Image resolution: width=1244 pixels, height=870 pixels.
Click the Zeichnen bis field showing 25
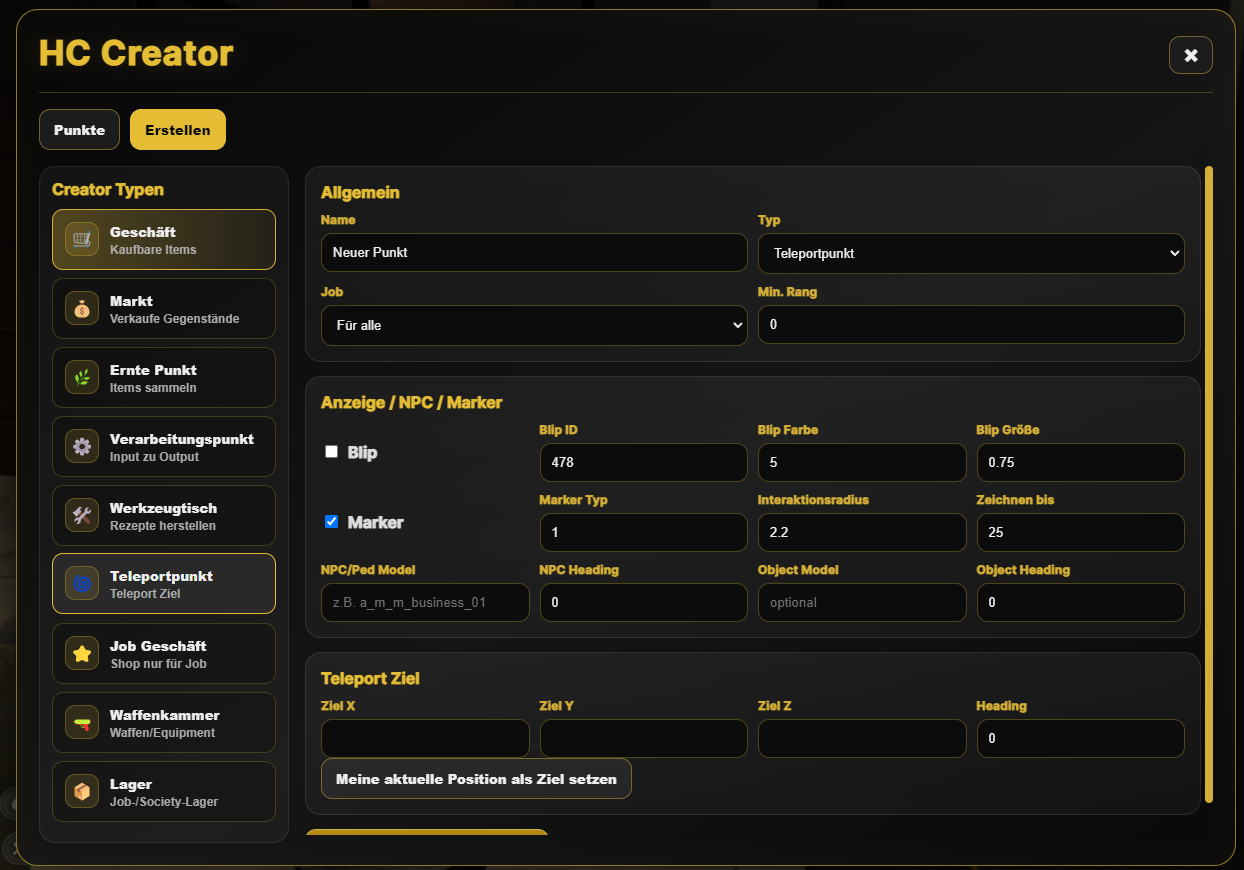click(1081, 532)
